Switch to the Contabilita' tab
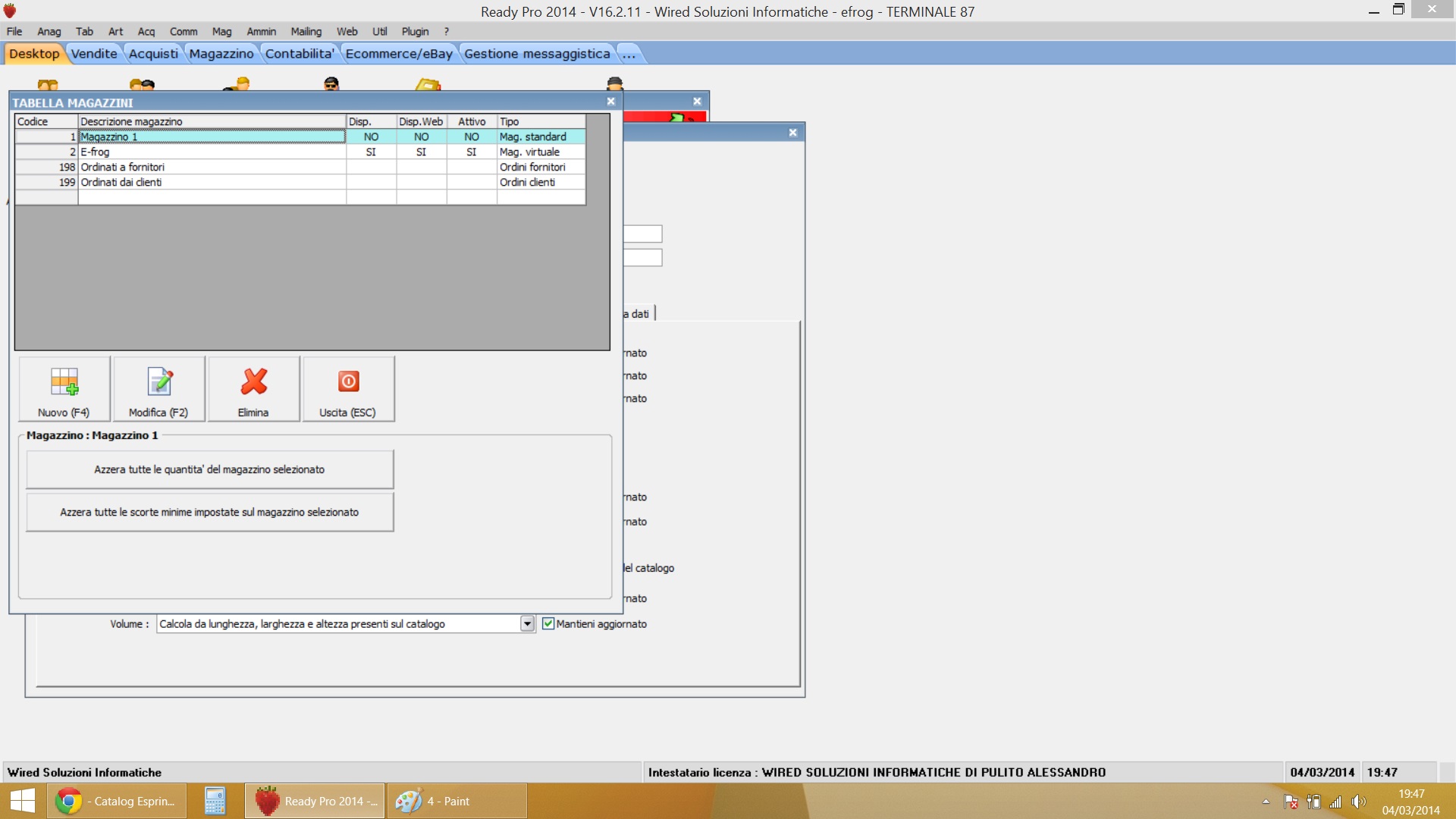 pos(300,54)
